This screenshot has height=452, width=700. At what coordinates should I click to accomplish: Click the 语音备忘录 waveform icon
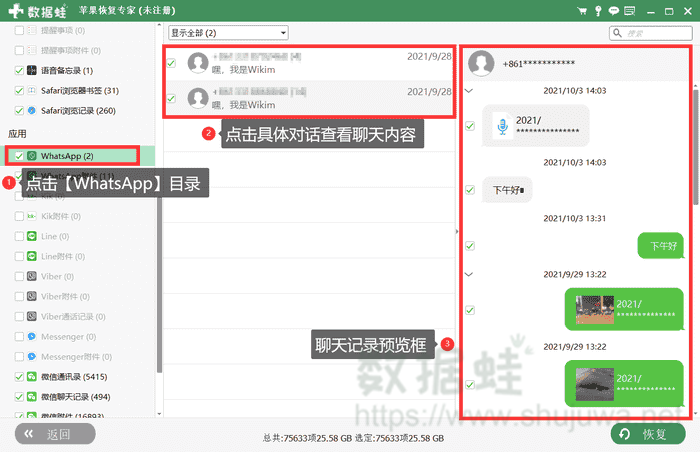pos(32,71)
